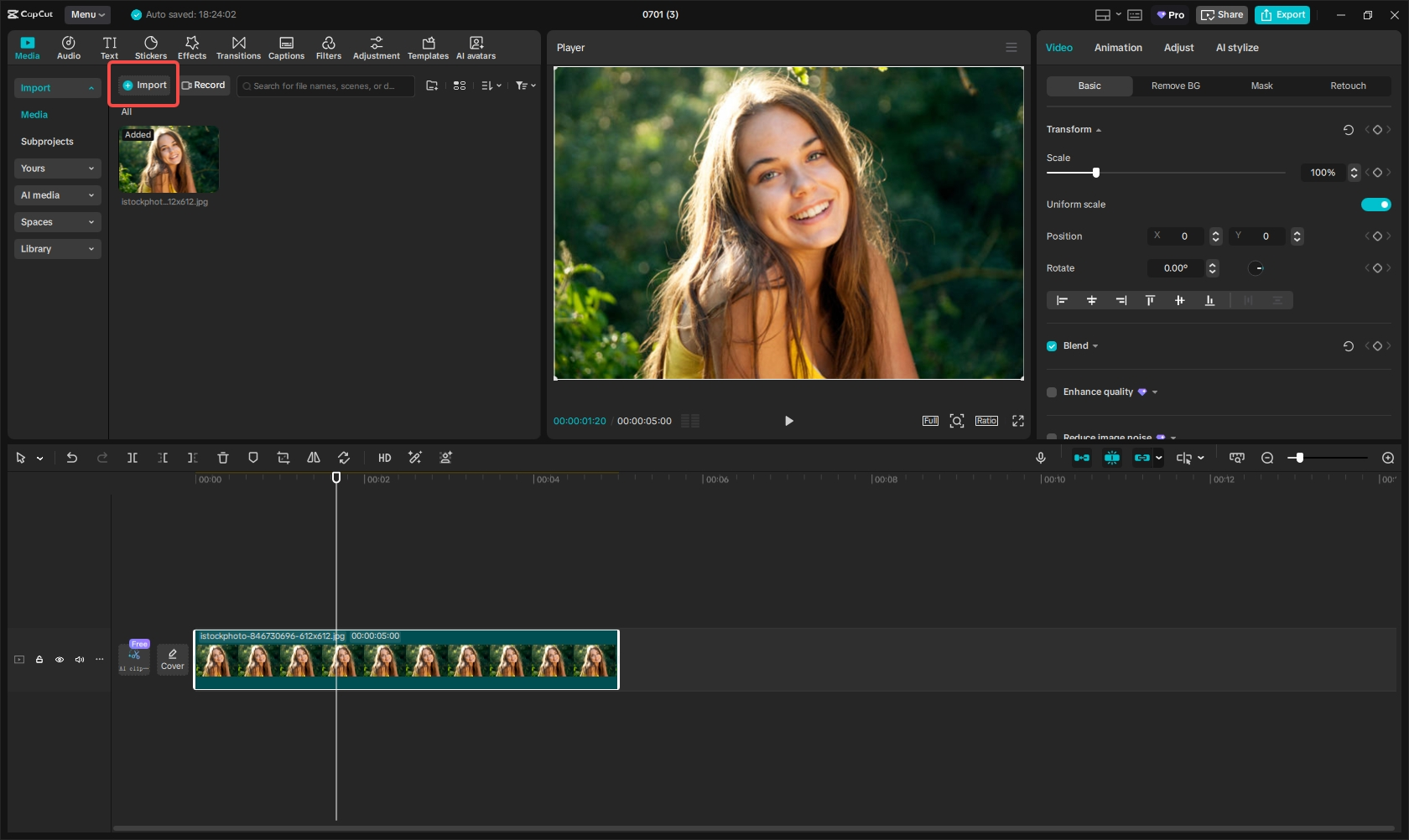1409x840 pixels.
Task: Start recording with the Record button
Action: (x=204, y=85)
